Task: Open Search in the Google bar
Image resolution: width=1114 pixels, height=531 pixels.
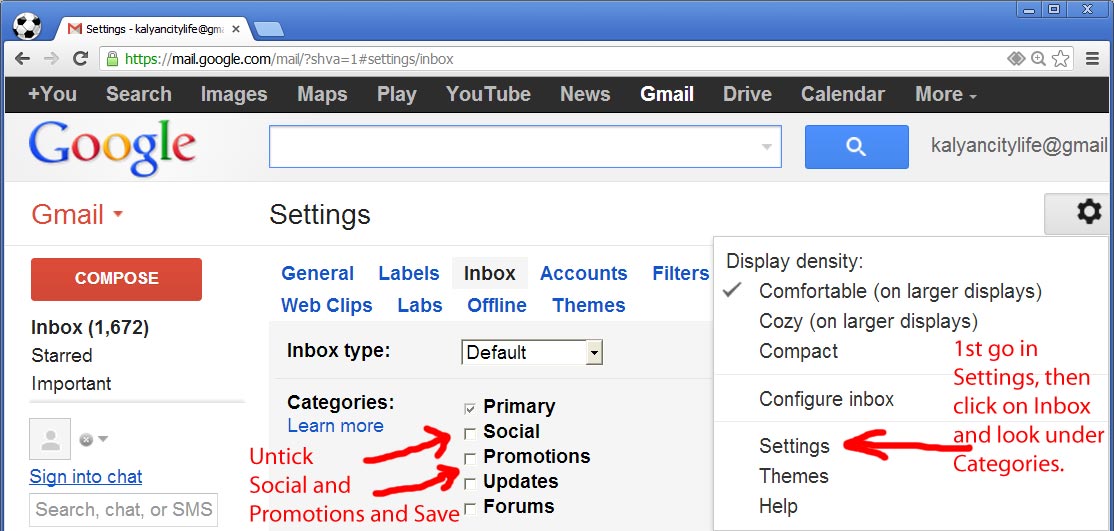Action: click(x=139, y=94)
